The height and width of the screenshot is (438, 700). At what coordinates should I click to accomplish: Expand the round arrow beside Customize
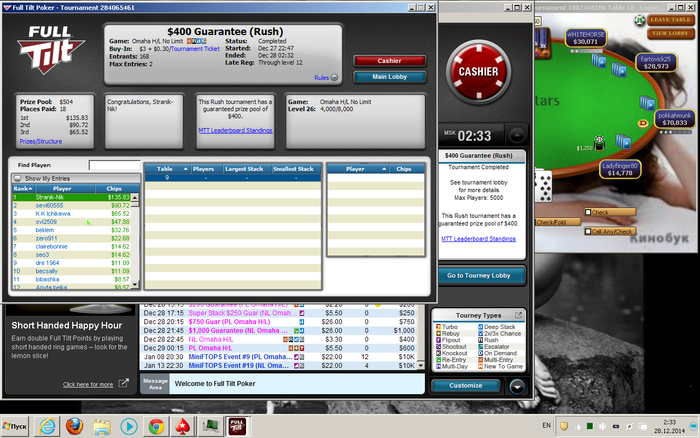click(x=517, y=387)
